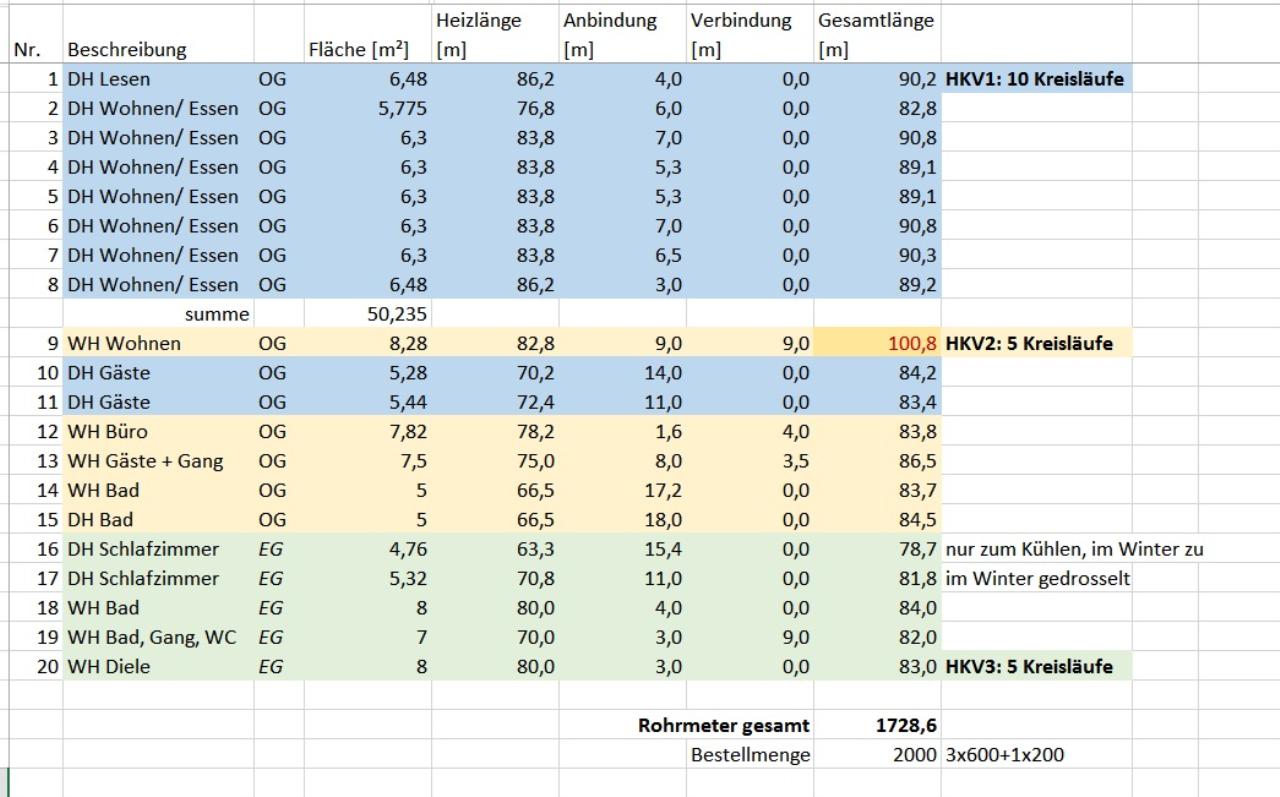Select the 'DH Lesen' description cell
The height and width of the screenshot is (797, 1280).
coord(158,79)
